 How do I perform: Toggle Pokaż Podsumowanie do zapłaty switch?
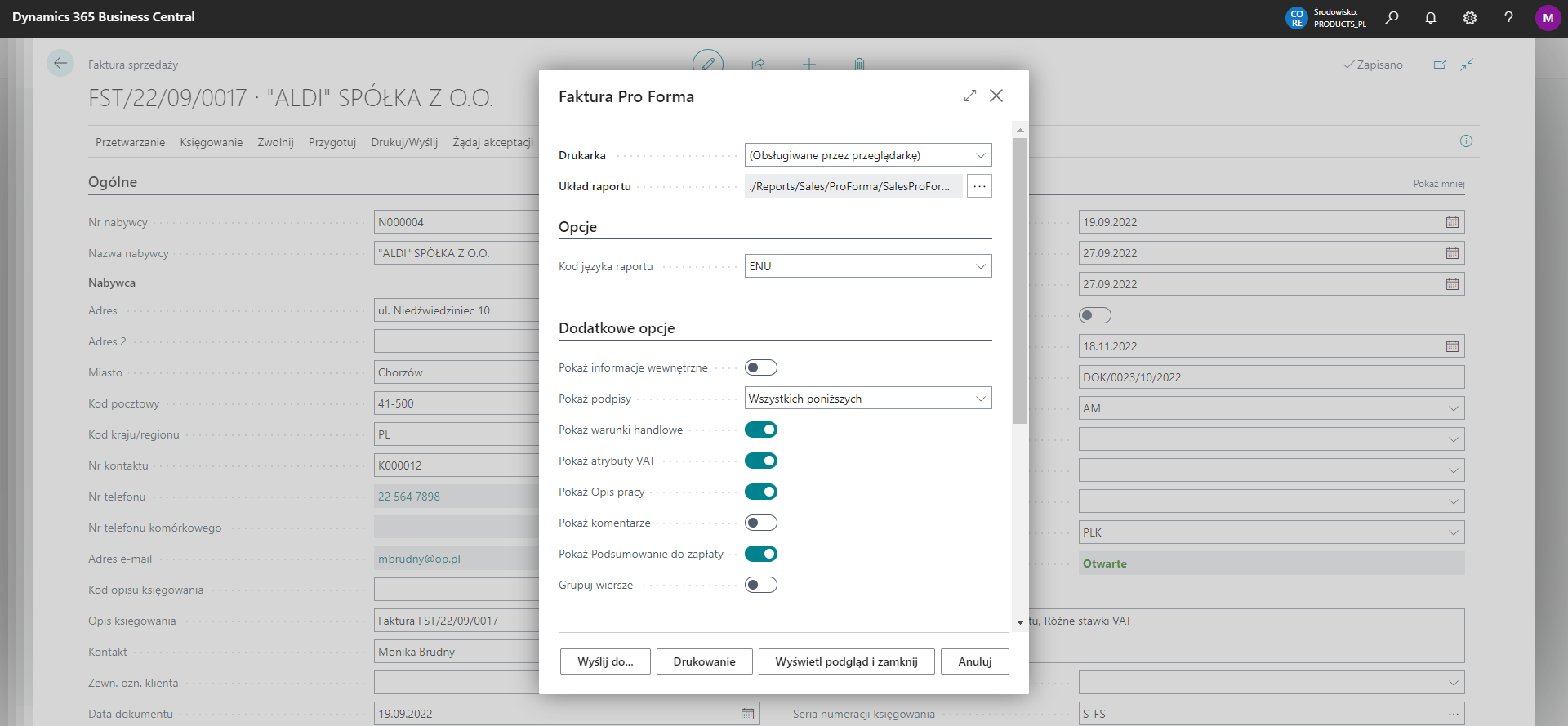(x=761, y=554)
